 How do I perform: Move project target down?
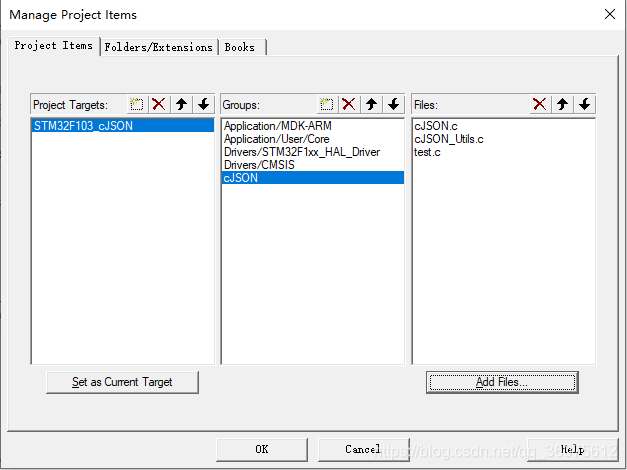coord(204,104)
